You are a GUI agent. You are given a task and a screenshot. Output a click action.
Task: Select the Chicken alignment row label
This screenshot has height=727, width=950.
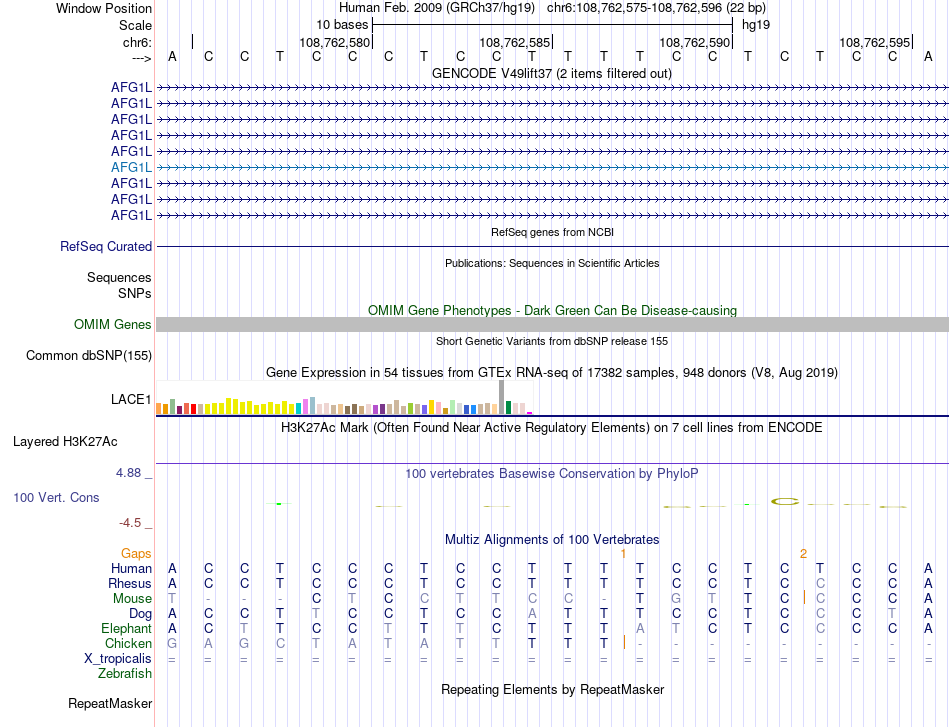128,643
